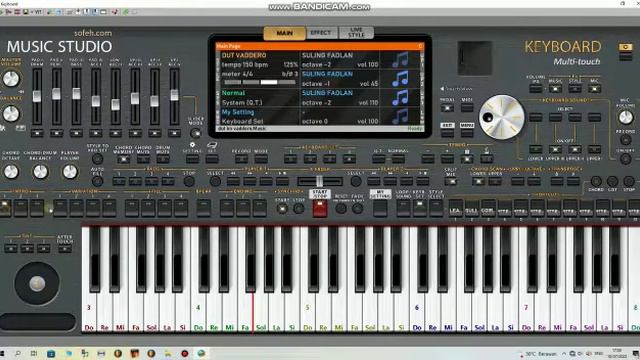The image size is (640, 360).
Task: Toggle the PEDAL button
Action: [x=447, y=108]
